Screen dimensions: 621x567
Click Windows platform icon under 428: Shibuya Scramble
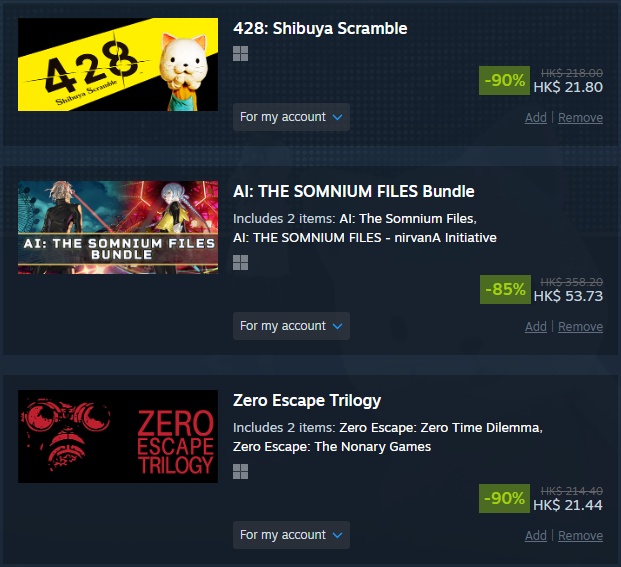point(240,53)
